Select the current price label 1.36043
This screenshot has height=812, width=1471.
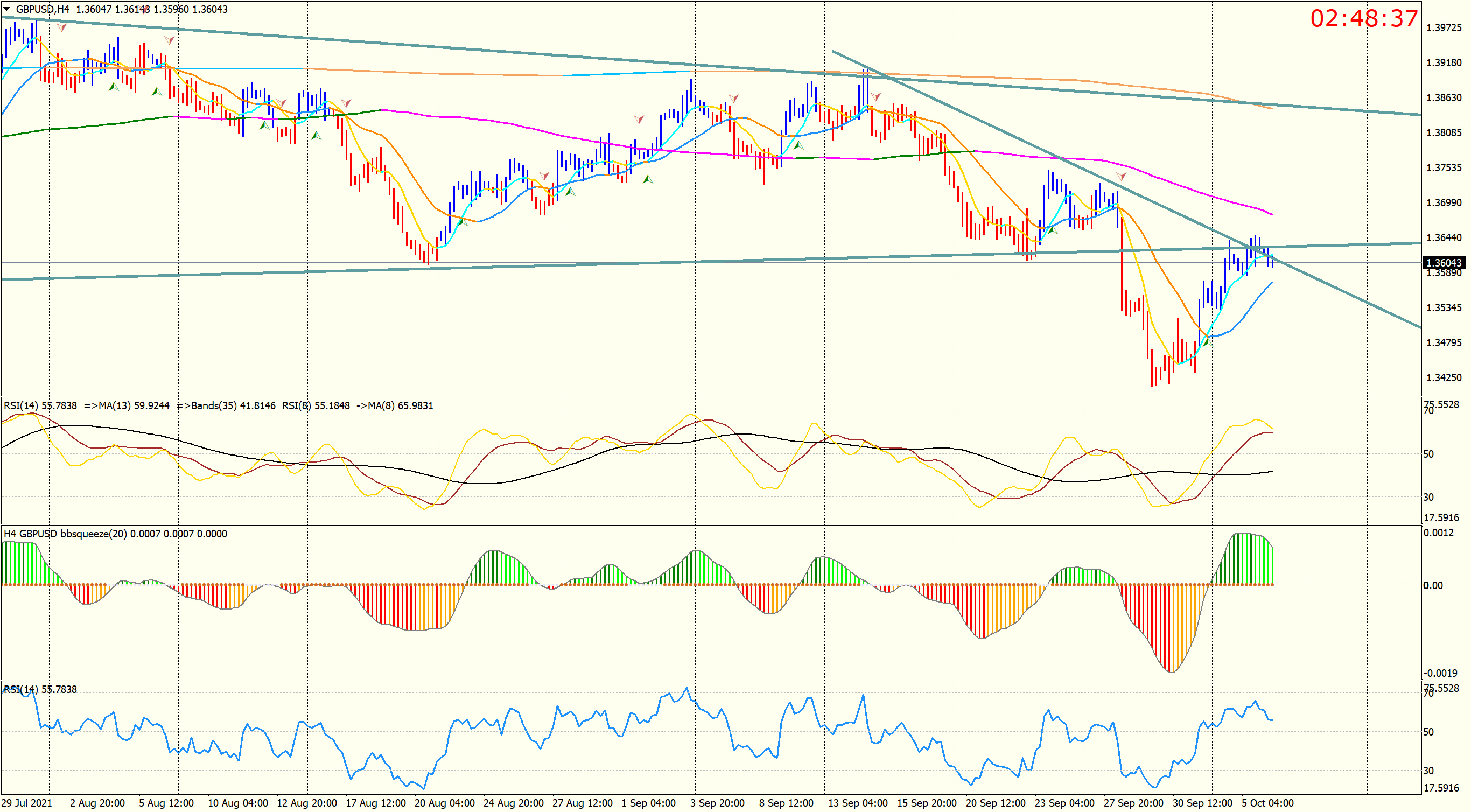(1444, 263)
